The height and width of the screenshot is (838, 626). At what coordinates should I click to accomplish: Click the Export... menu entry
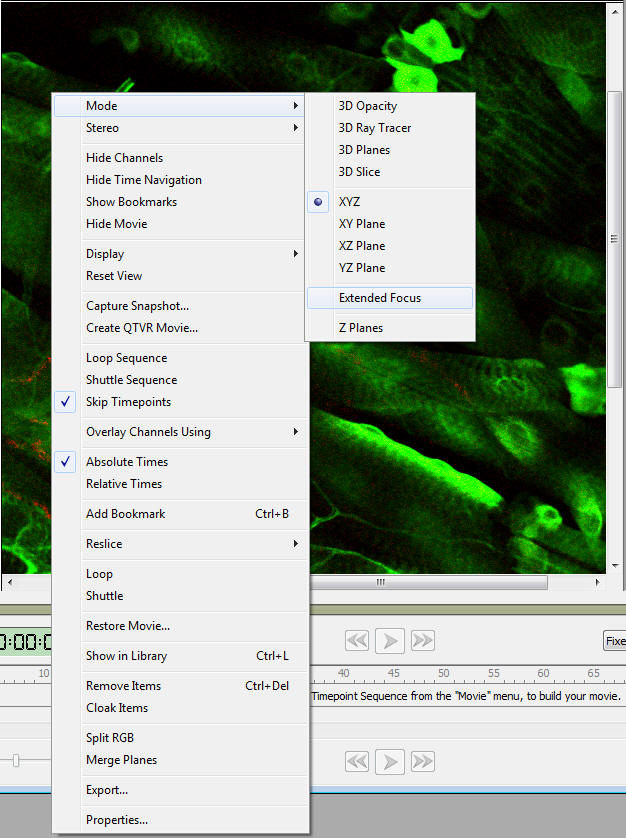click(107, 790)
